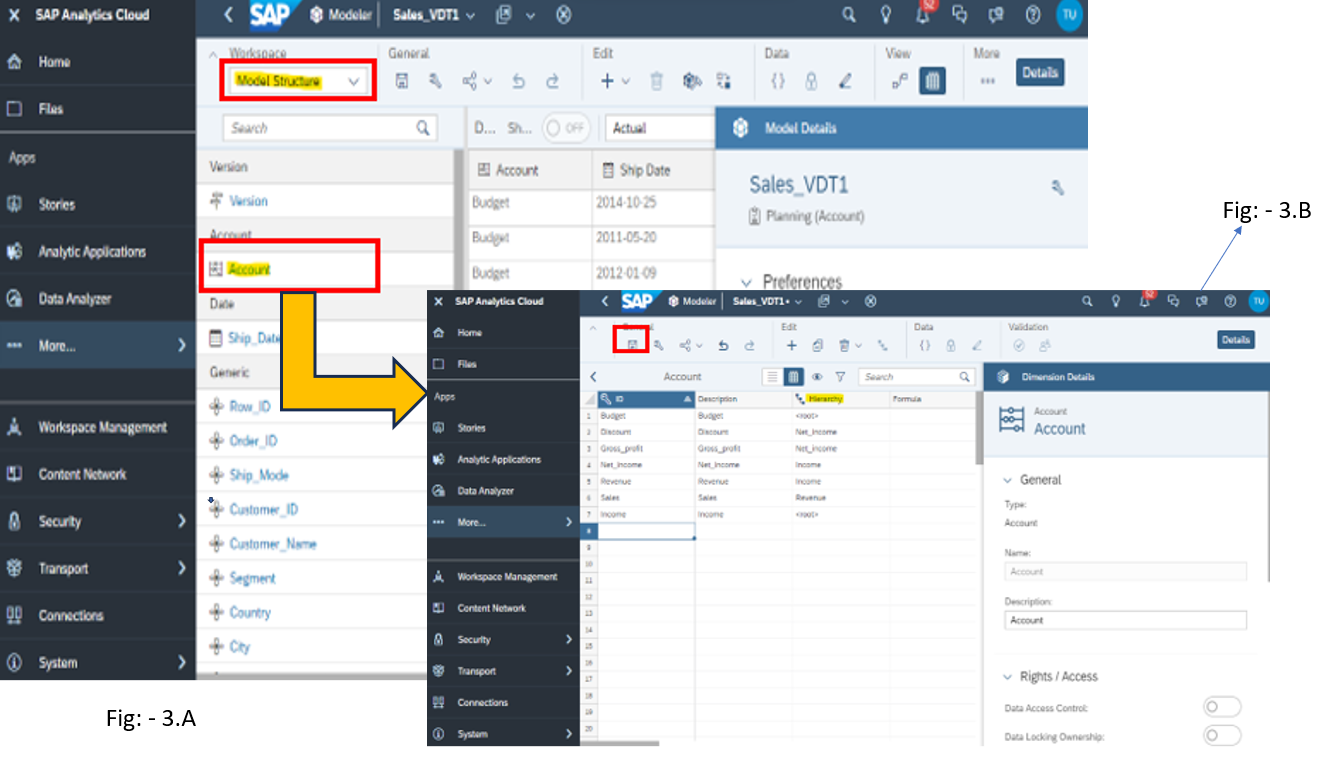
Task: Open the More ellipsis icon in the toolbar
Action: click(x=987, y=81)
